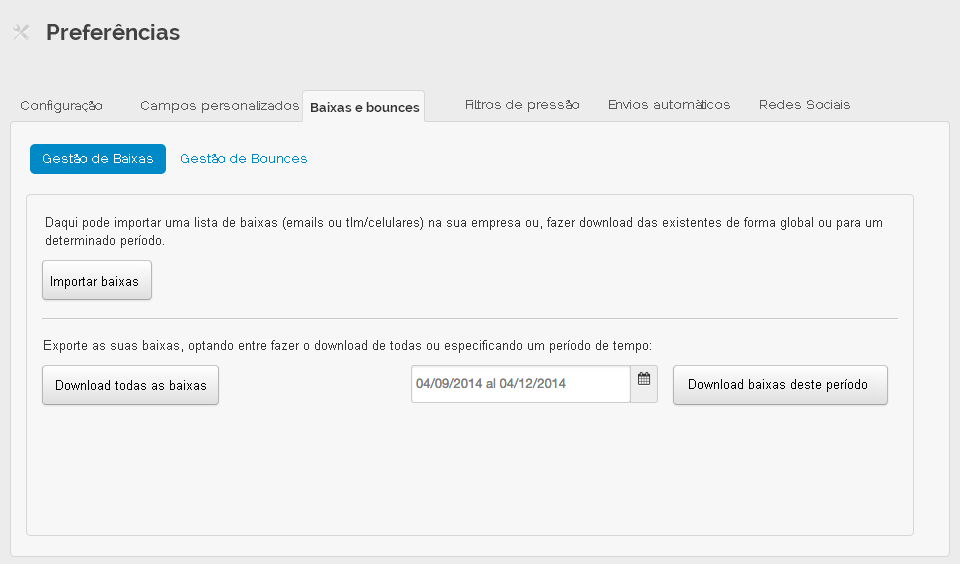Click Download todas as baixas button
The width and height of the screenshot is (960, 564).
pos(130,386)
